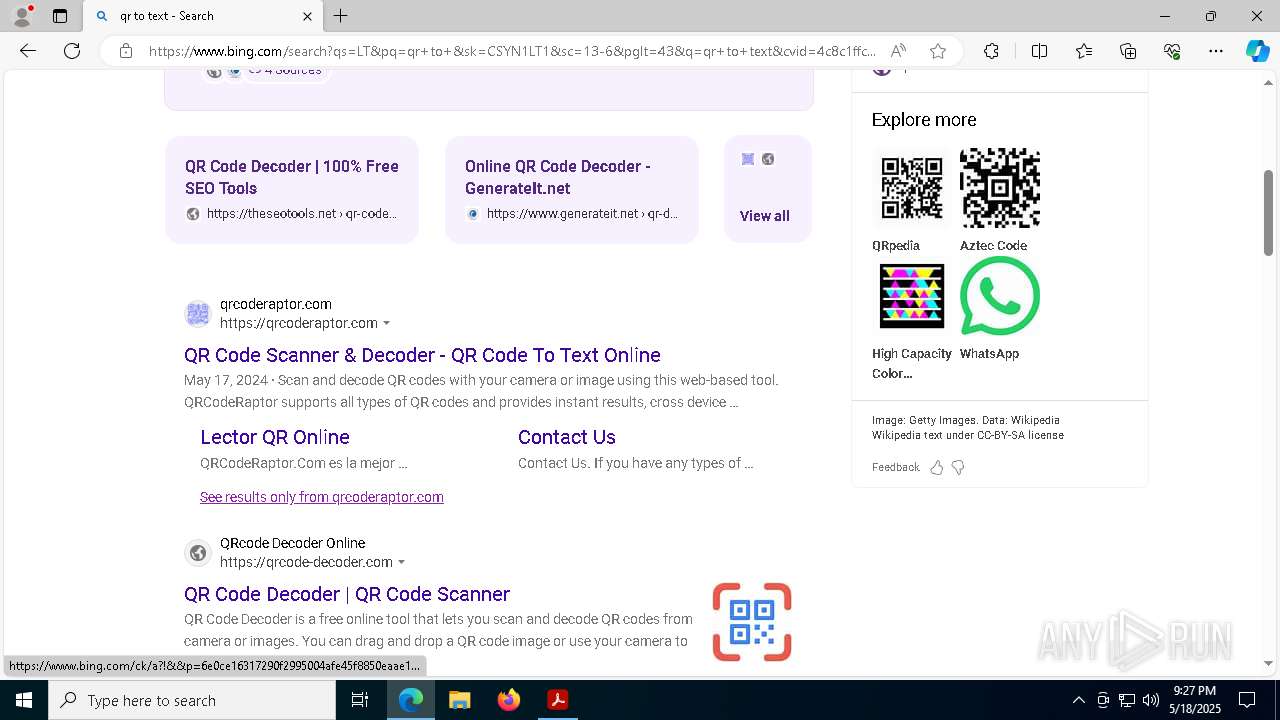Click the thumbs down feedback icon
The width and height of the screenshot is (1280, 720).
(x=958, y=467)
